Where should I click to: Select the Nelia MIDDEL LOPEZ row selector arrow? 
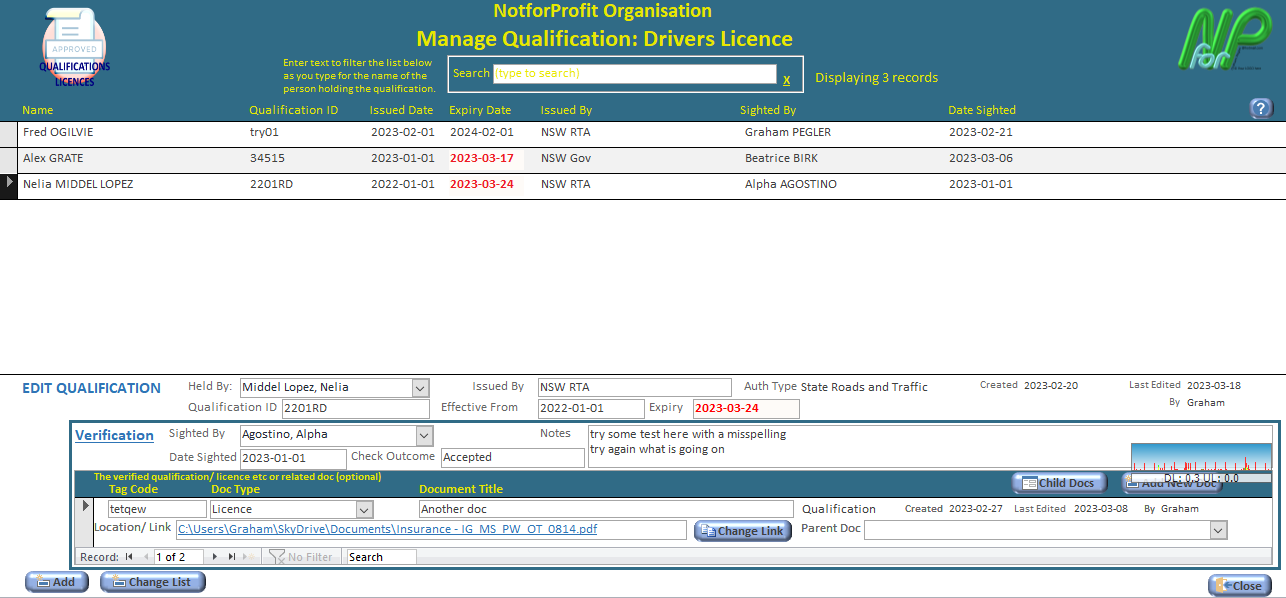[x=9, y=185]
